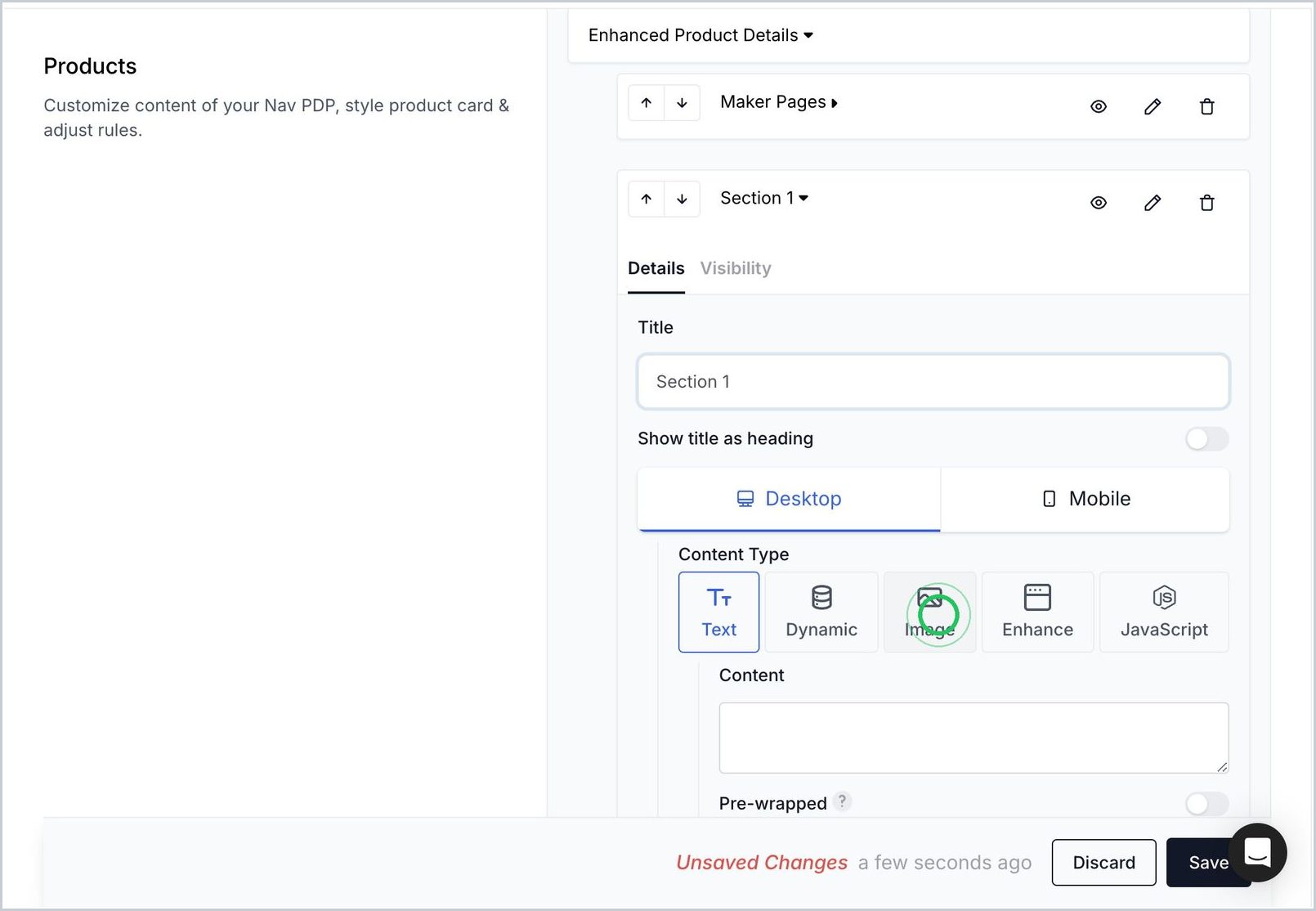Move Maker Pages section up
Image resolution: width=1316 pixels, height=911 pixels.
(647, 103)
